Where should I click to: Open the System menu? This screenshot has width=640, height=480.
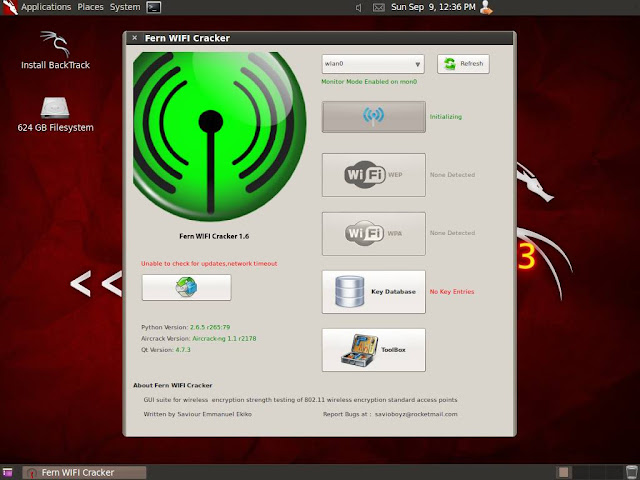click(x=125, y=7)
